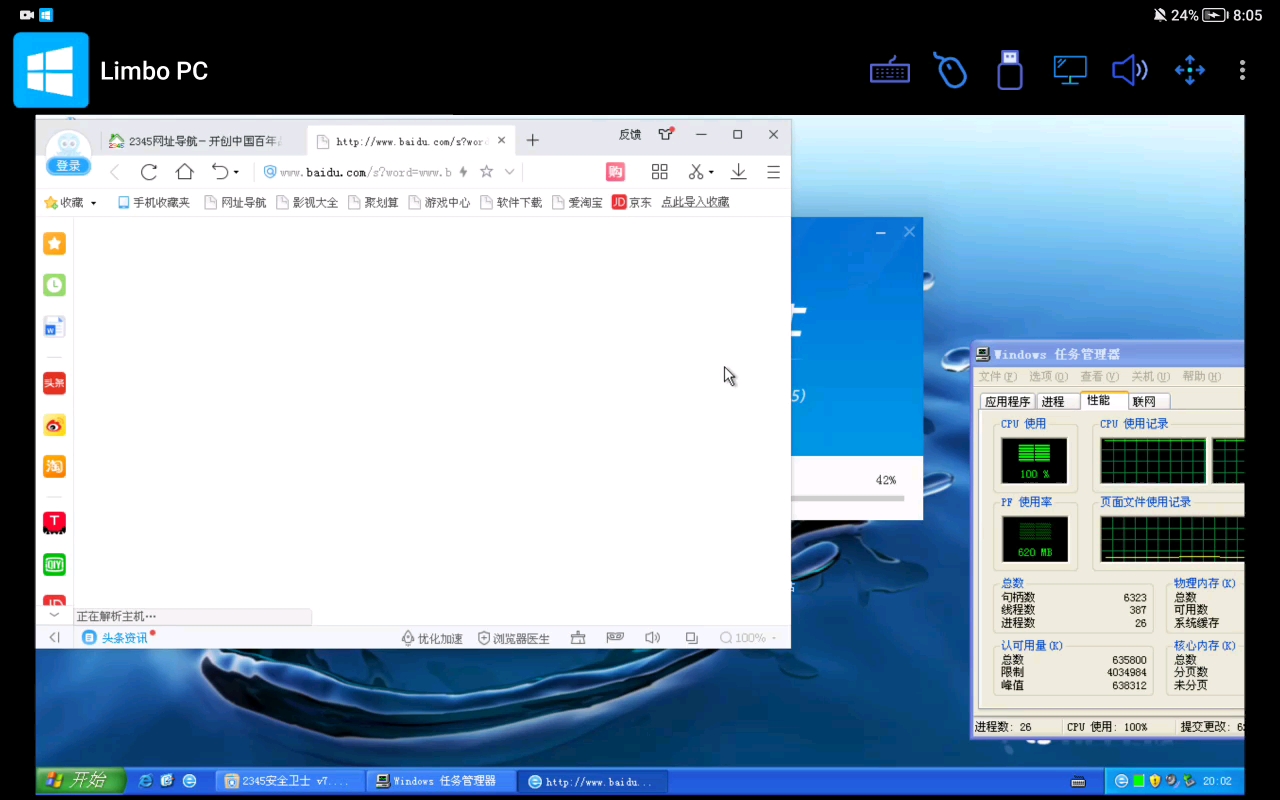
Task: Open the Word document icon in sidebar
Action: coord(54,326)
